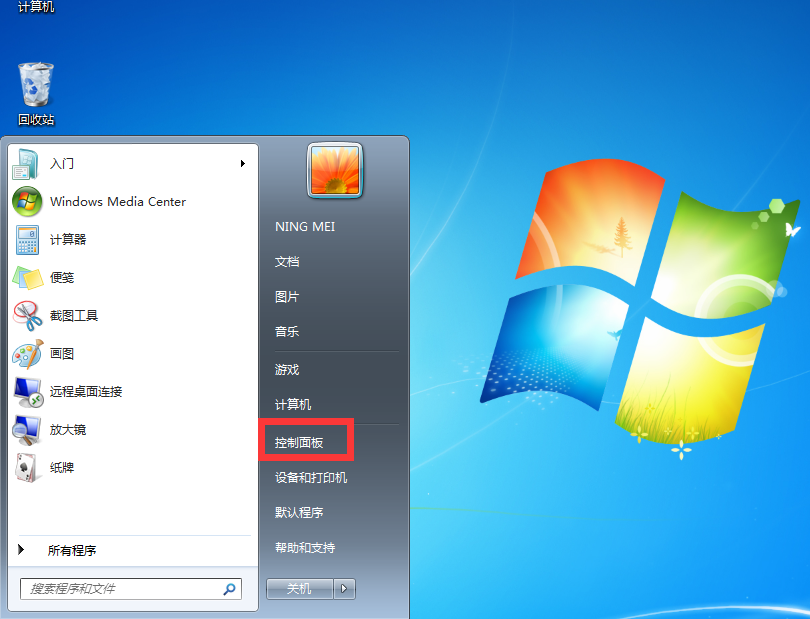
Task: Open Solitaire (纸牌) card icon
Action: [x=27, y=467]
